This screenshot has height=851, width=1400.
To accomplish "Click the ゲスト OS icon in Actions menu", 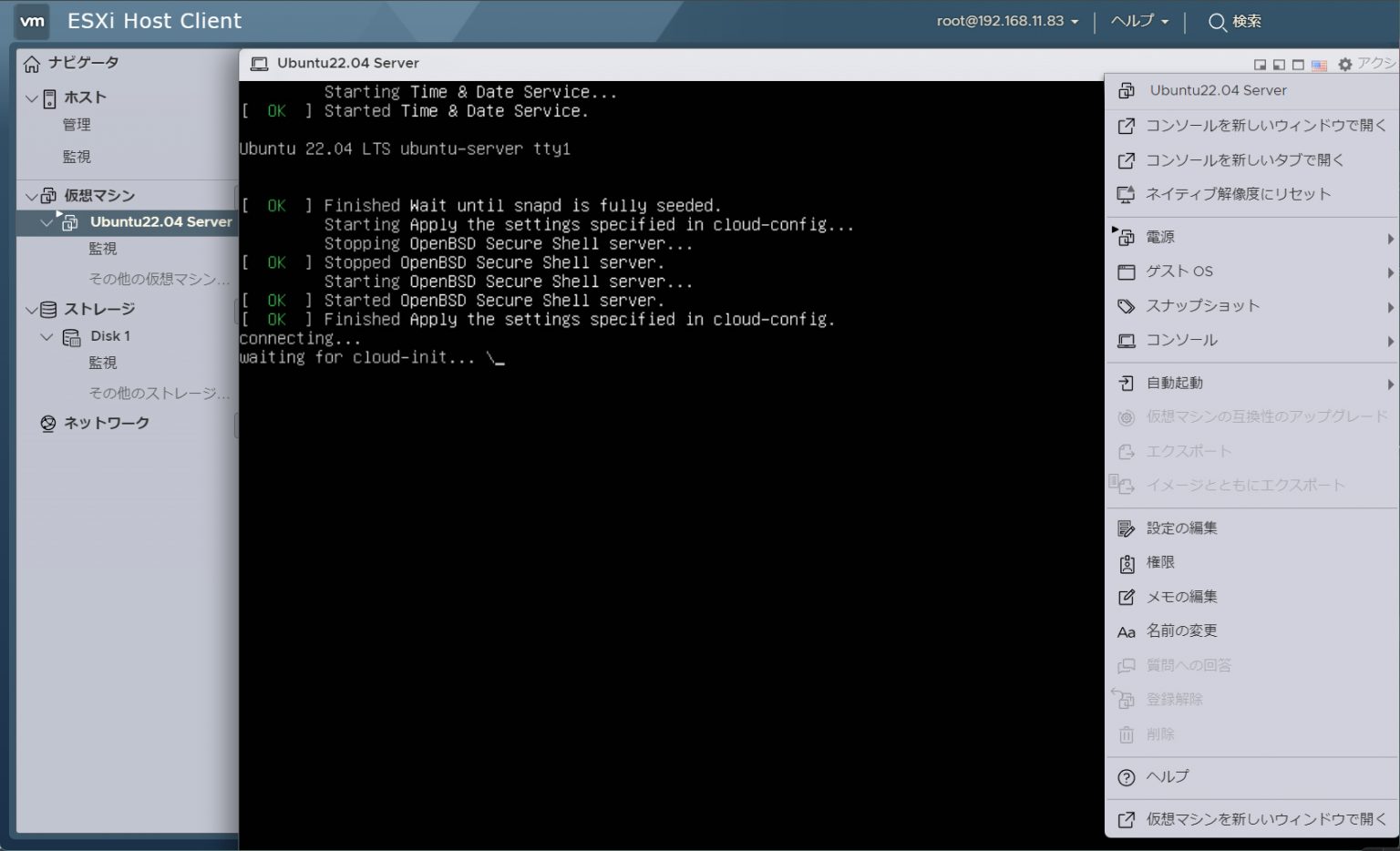I will (x=1125, y=272).
